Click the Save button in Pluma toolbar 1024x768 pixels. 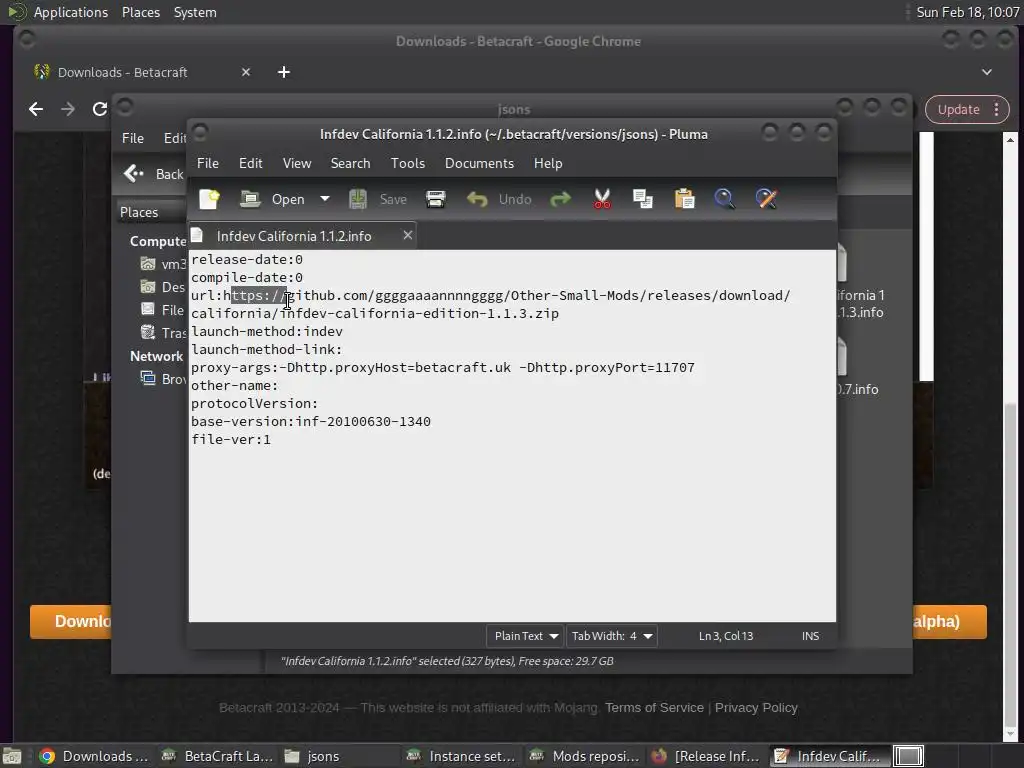tap(379, 199)
